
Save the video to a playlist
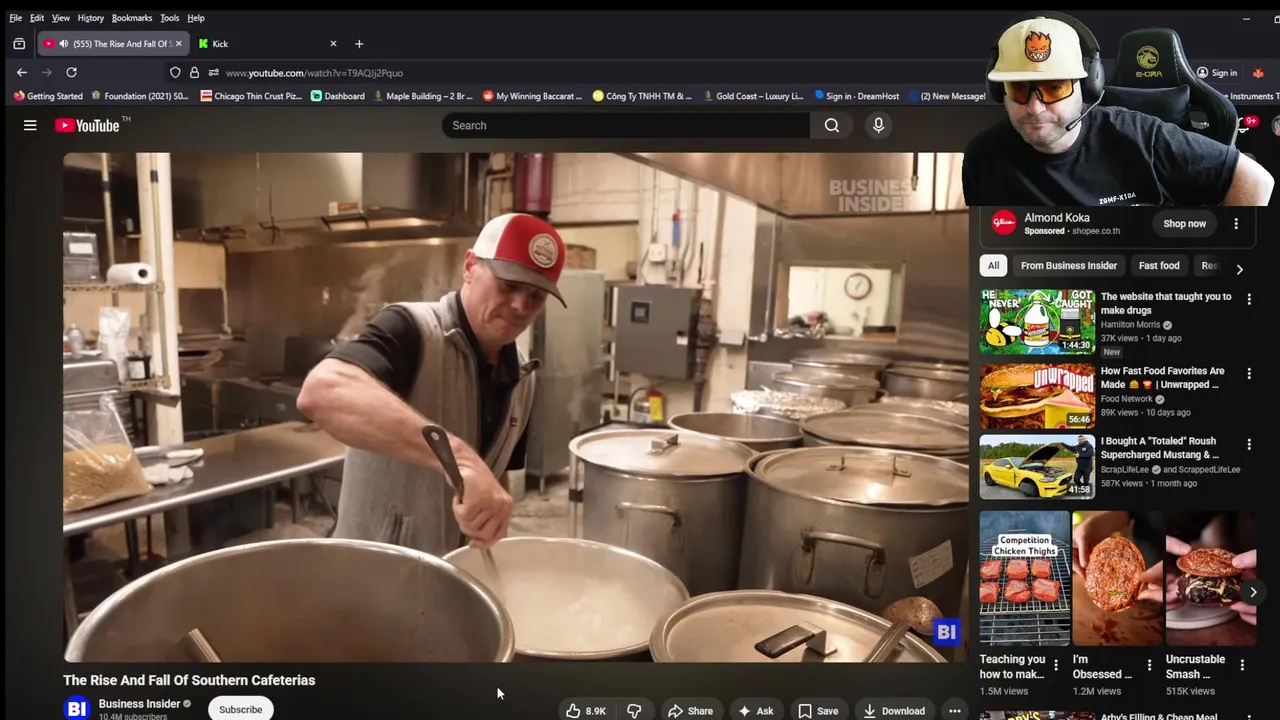click(818, 711)
